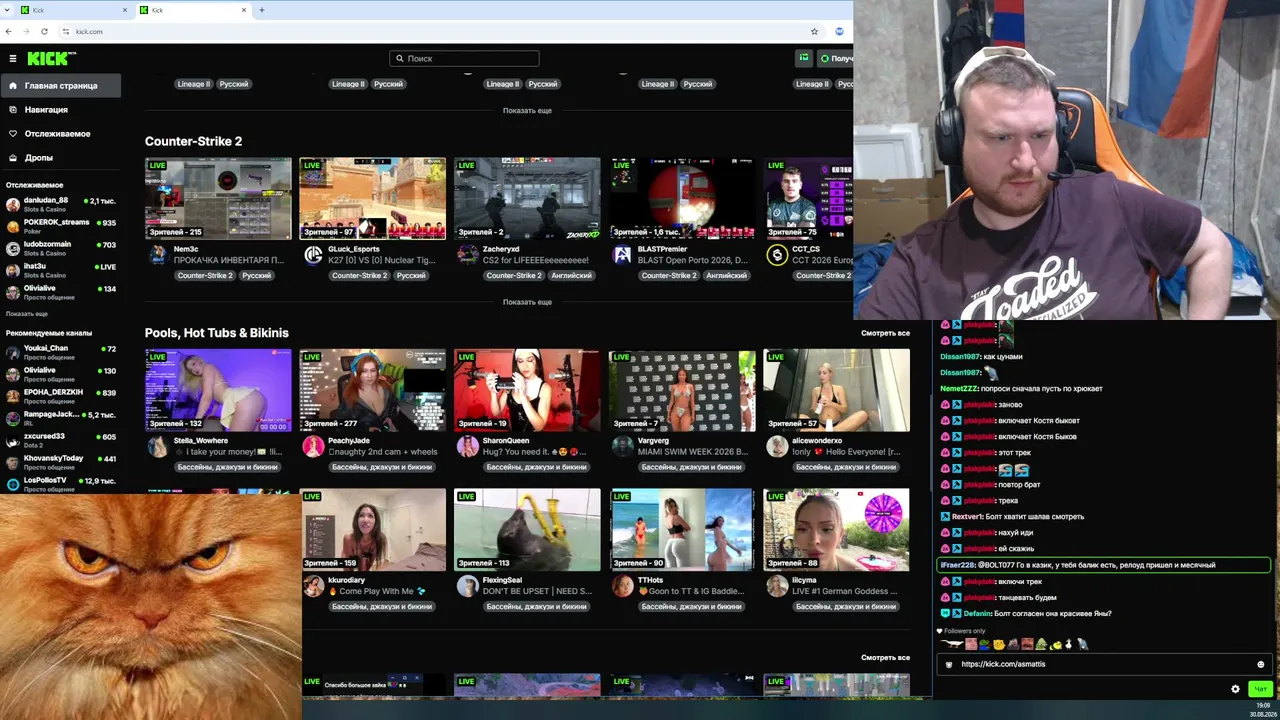Image resolution: width=1280 pixels, height=720 pixels.
Task: Click BLASTPremier channel avatar
Action: tap(622, 255)
